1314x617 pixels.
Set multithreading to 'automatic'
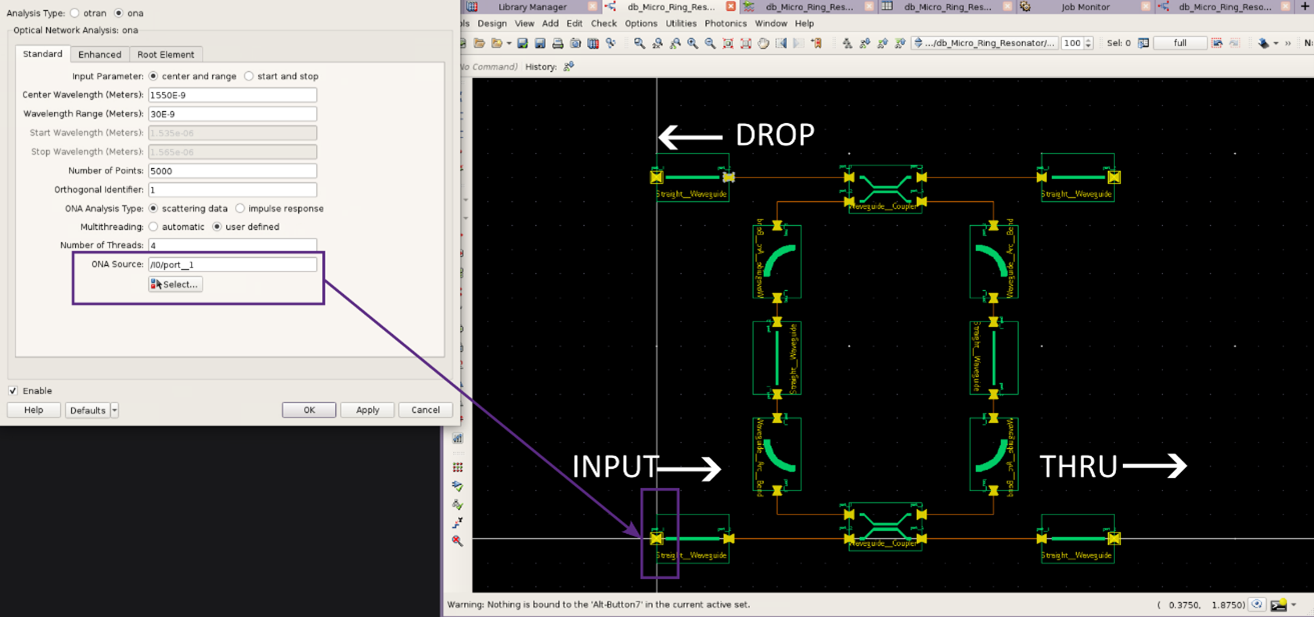tap(153, 227)
